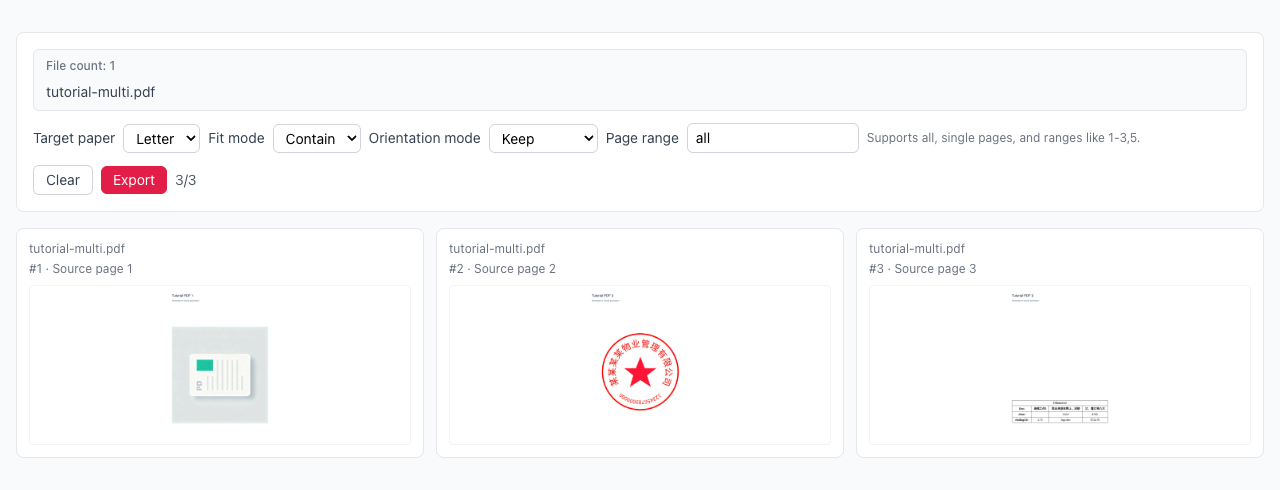Click the Page range input field
The width and height of the screenshot is (1280, 490).
coord(772,138)
